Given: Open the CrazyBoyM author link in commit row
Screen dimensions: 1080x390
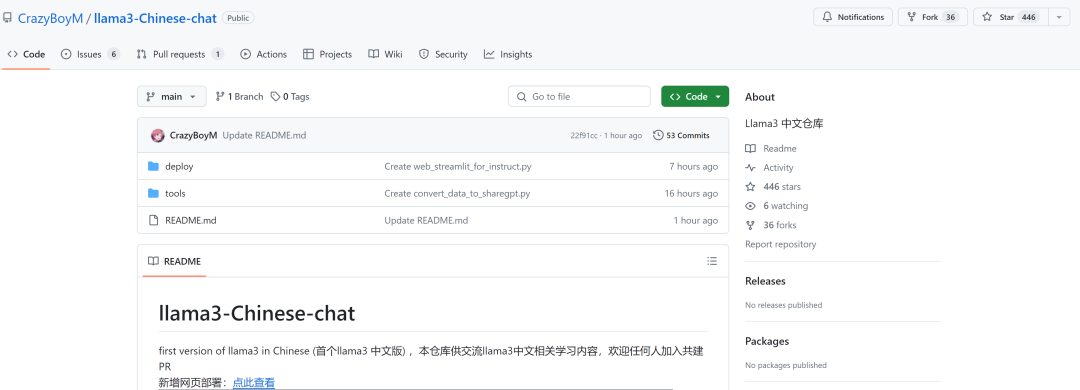Looking at the screenshot, I should [x=194, y=135].
